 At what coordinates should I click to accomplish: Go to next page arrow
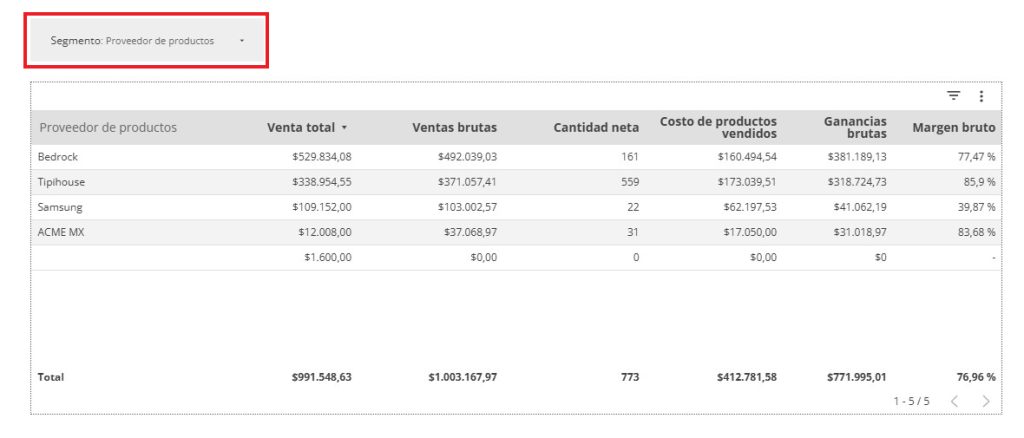click(x=986, y=401)
